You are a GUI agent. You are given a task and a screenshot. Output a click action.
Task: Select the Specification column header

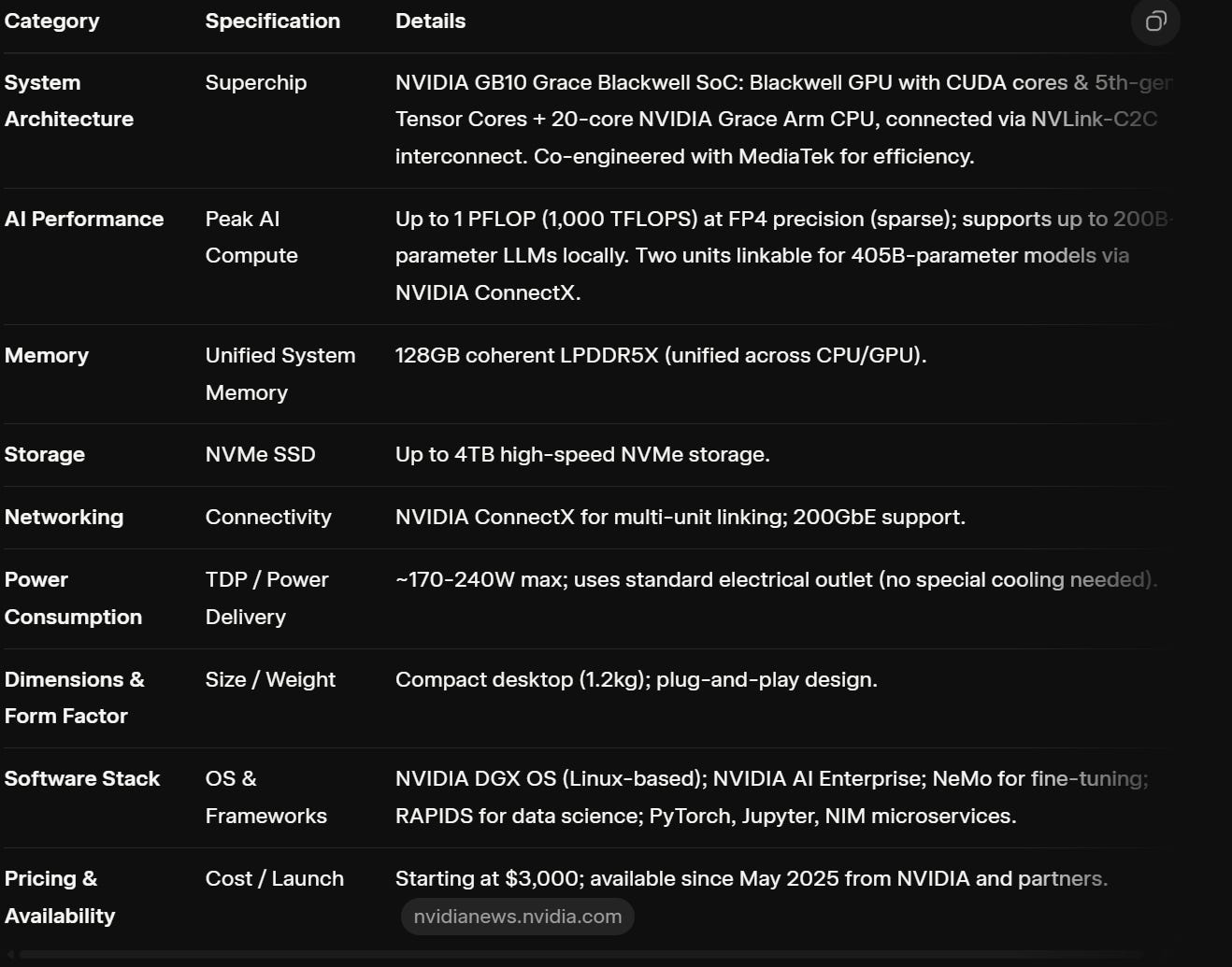273,21
